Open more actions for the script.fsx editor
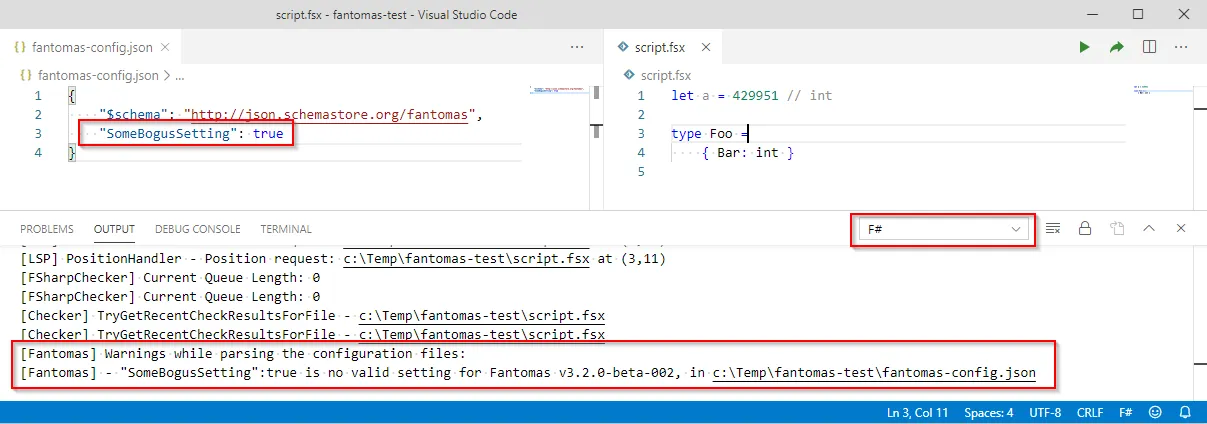Screen dimensions: 1207x424 coord(1181,47)
